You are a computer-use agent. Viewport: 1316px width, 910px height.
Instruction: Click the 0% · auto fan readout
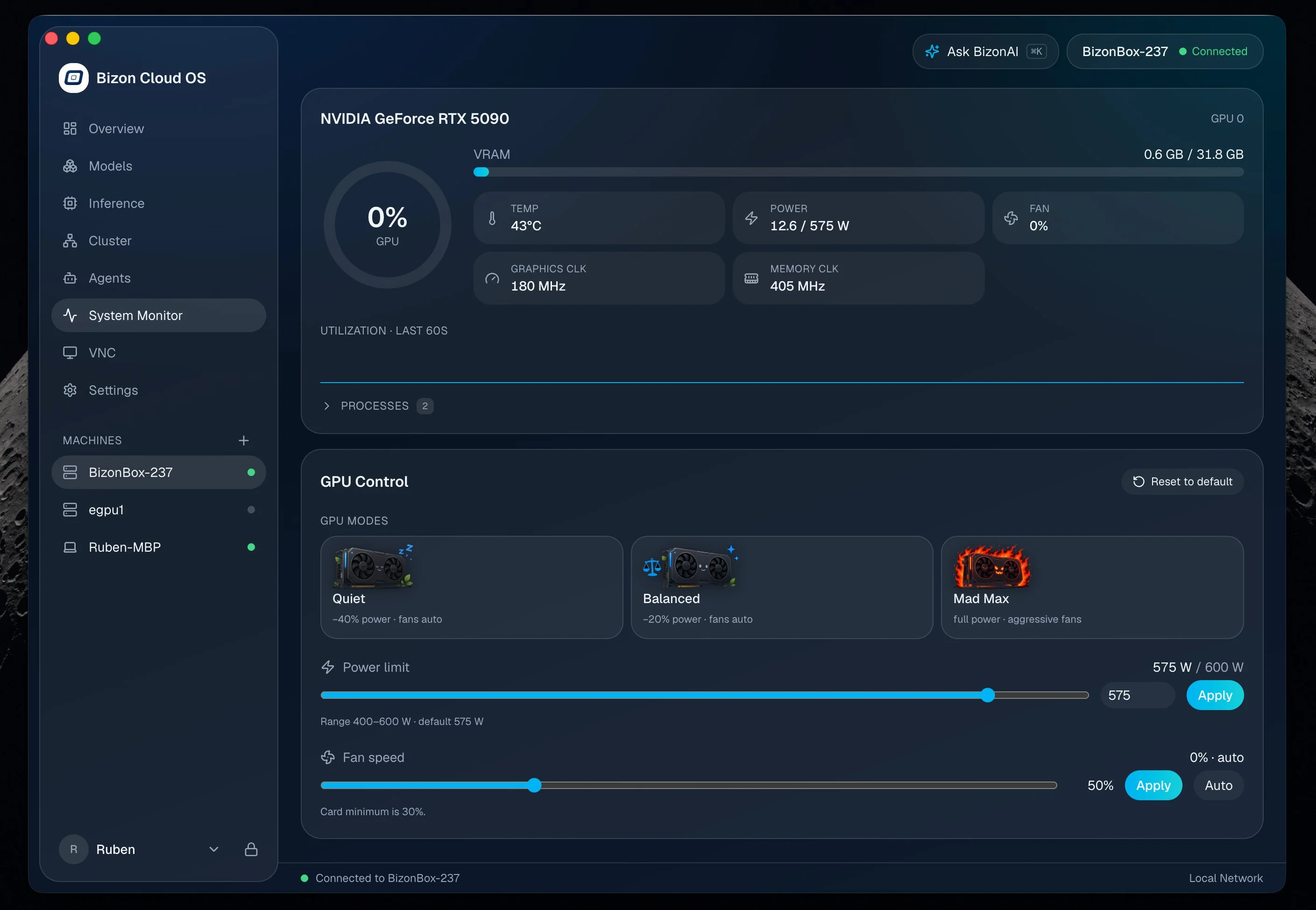point(1216,757)
